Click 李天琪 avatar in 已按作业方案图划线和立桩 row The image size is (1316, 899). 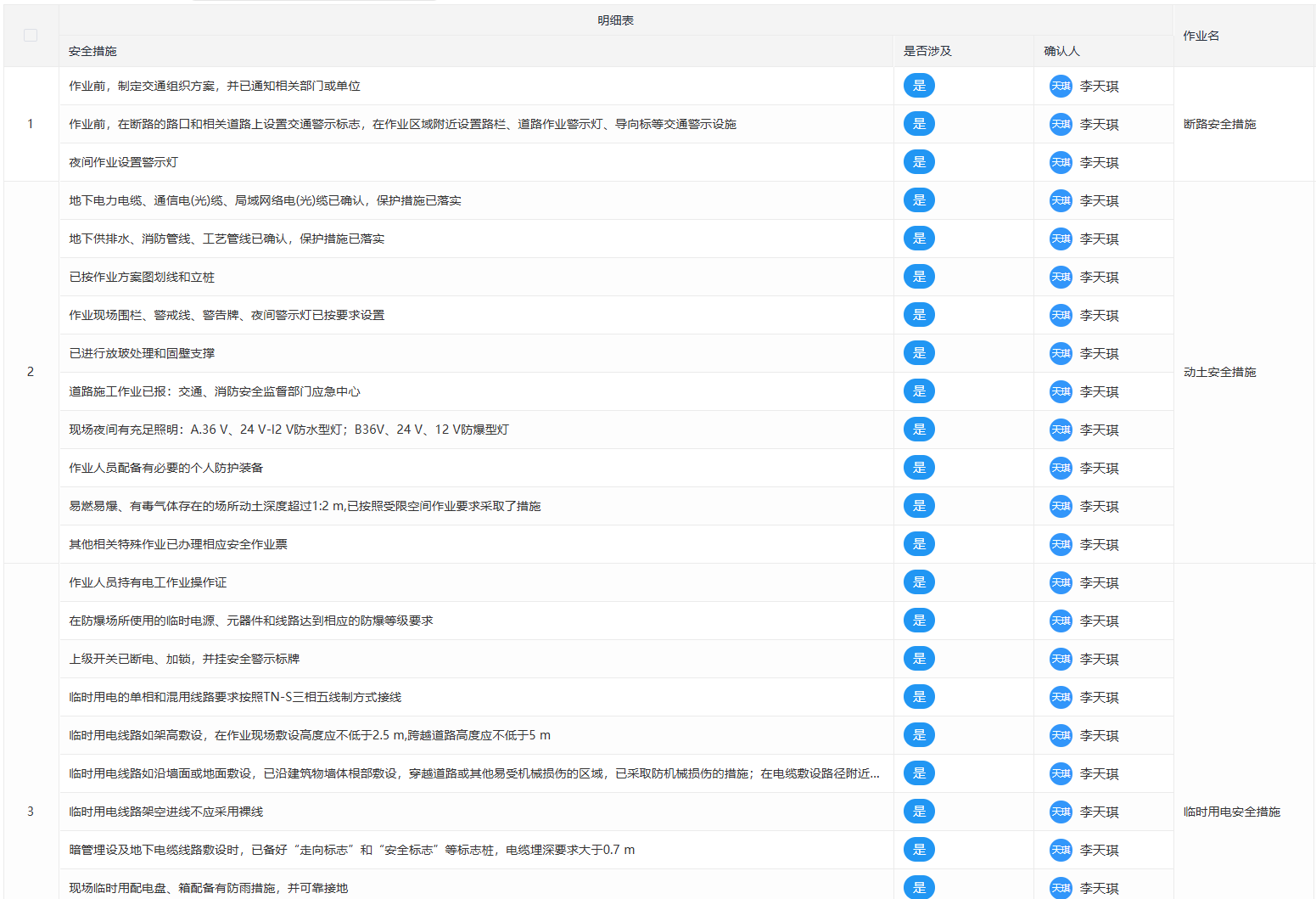(x=1061, y=277)
